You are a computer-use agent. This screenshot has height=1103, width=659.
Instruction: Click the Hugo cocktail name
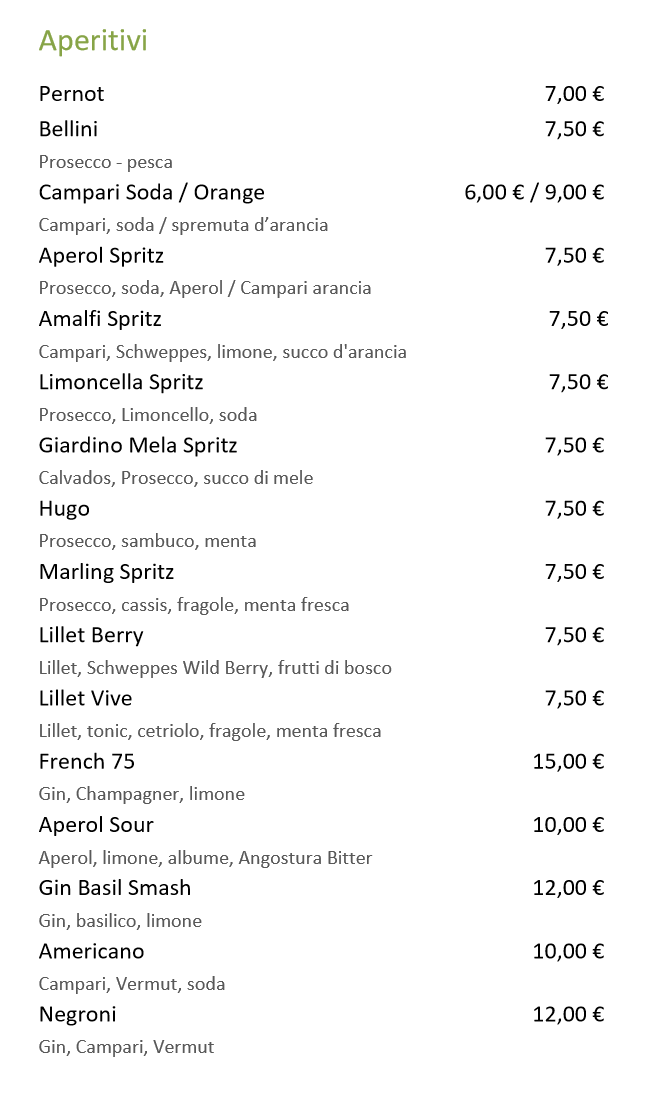click(64, 509)
